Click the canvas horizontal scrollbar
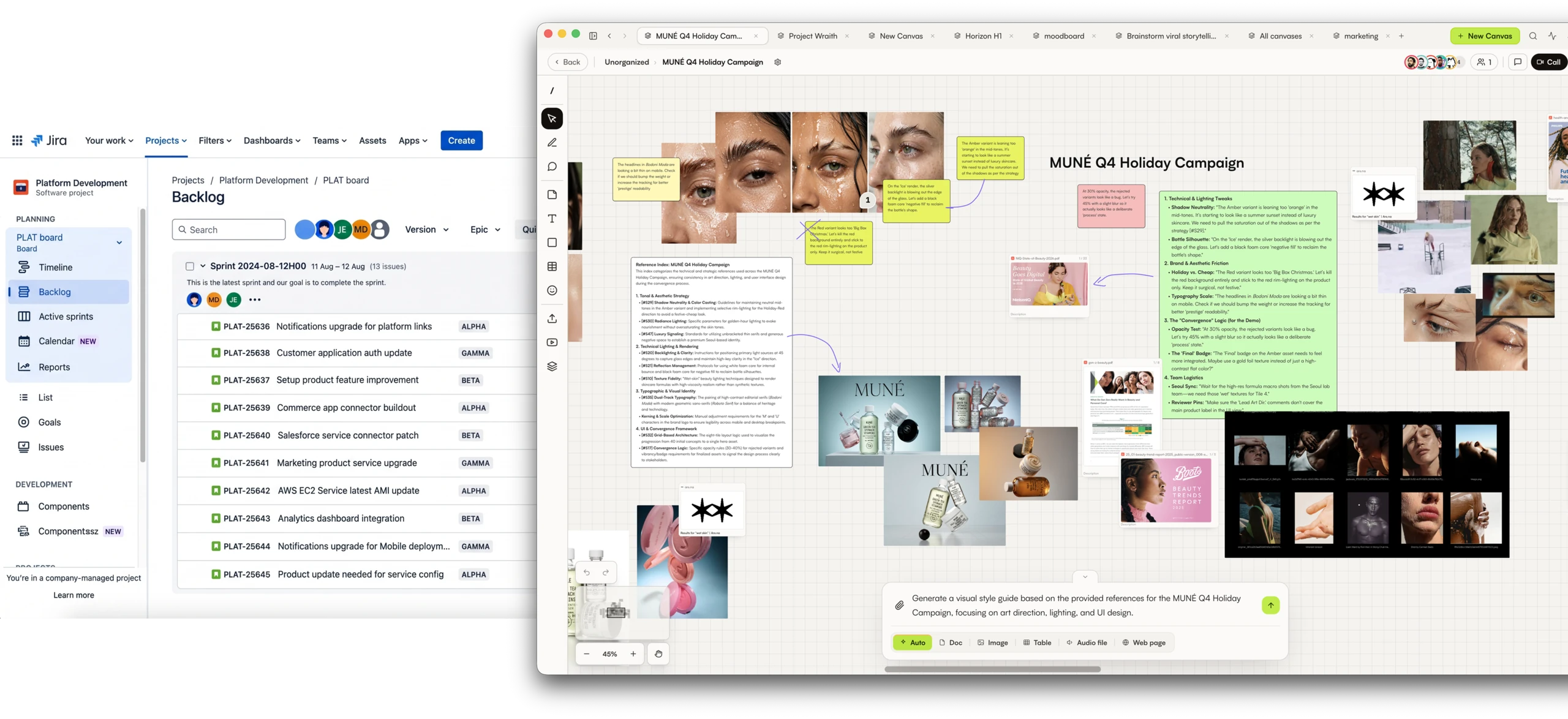This screenshot has height=719, width=1568. tap(992, 669)
